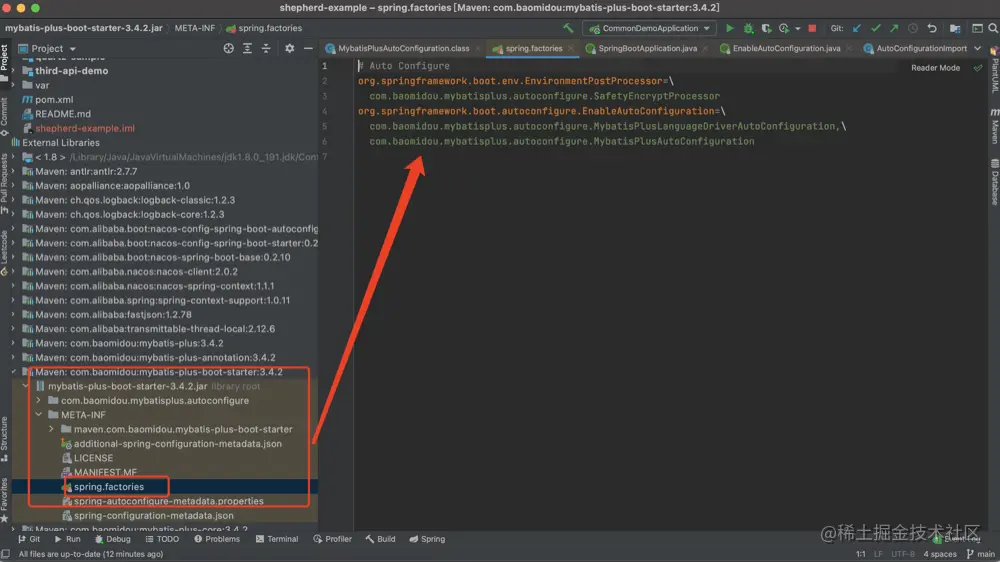Switch to SpringBootApplication.java tab
This screenshot has height=562, width=1000.
coord(647,48)
